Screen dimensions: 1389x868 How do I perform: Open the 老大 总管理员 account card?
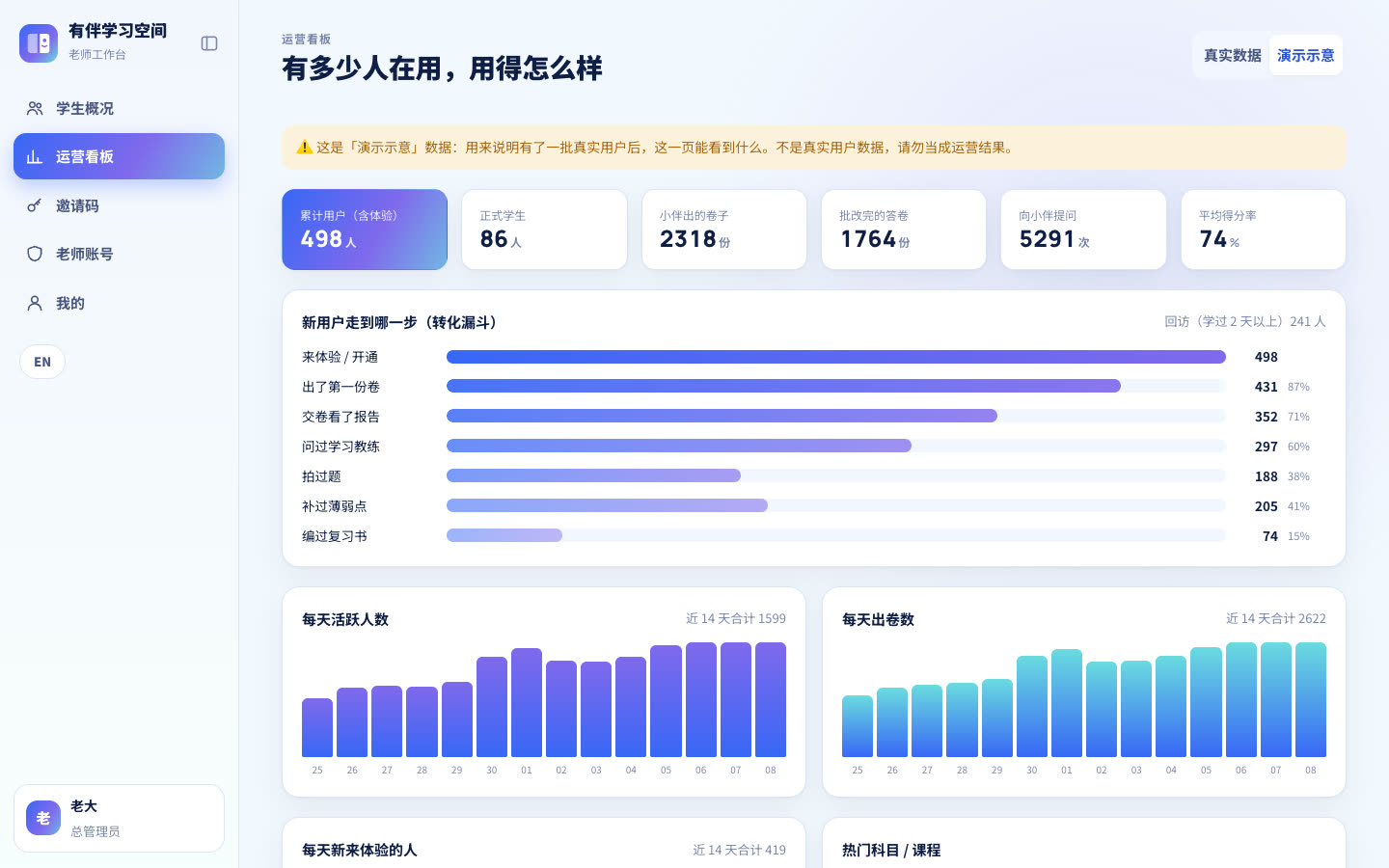[119, 818]
